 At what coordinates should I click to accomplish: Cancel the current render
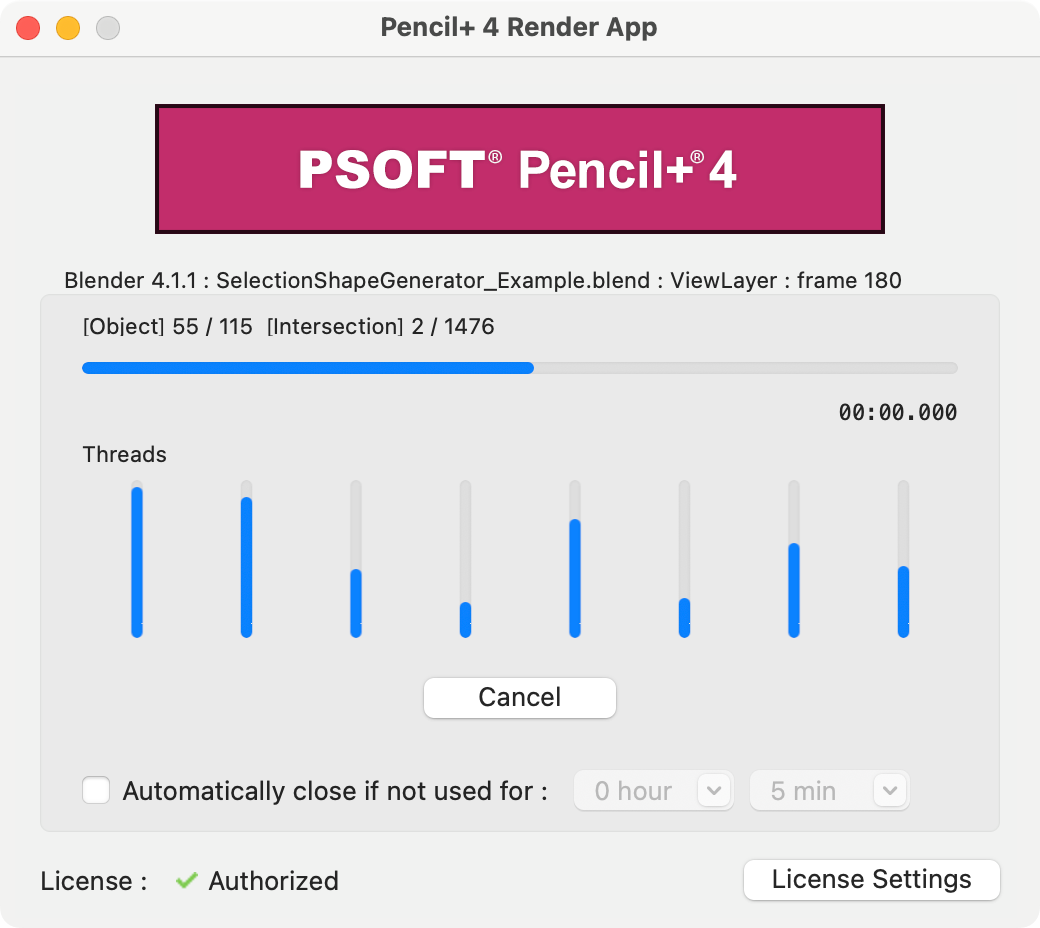pyautogui.click(x=520, y=697)
